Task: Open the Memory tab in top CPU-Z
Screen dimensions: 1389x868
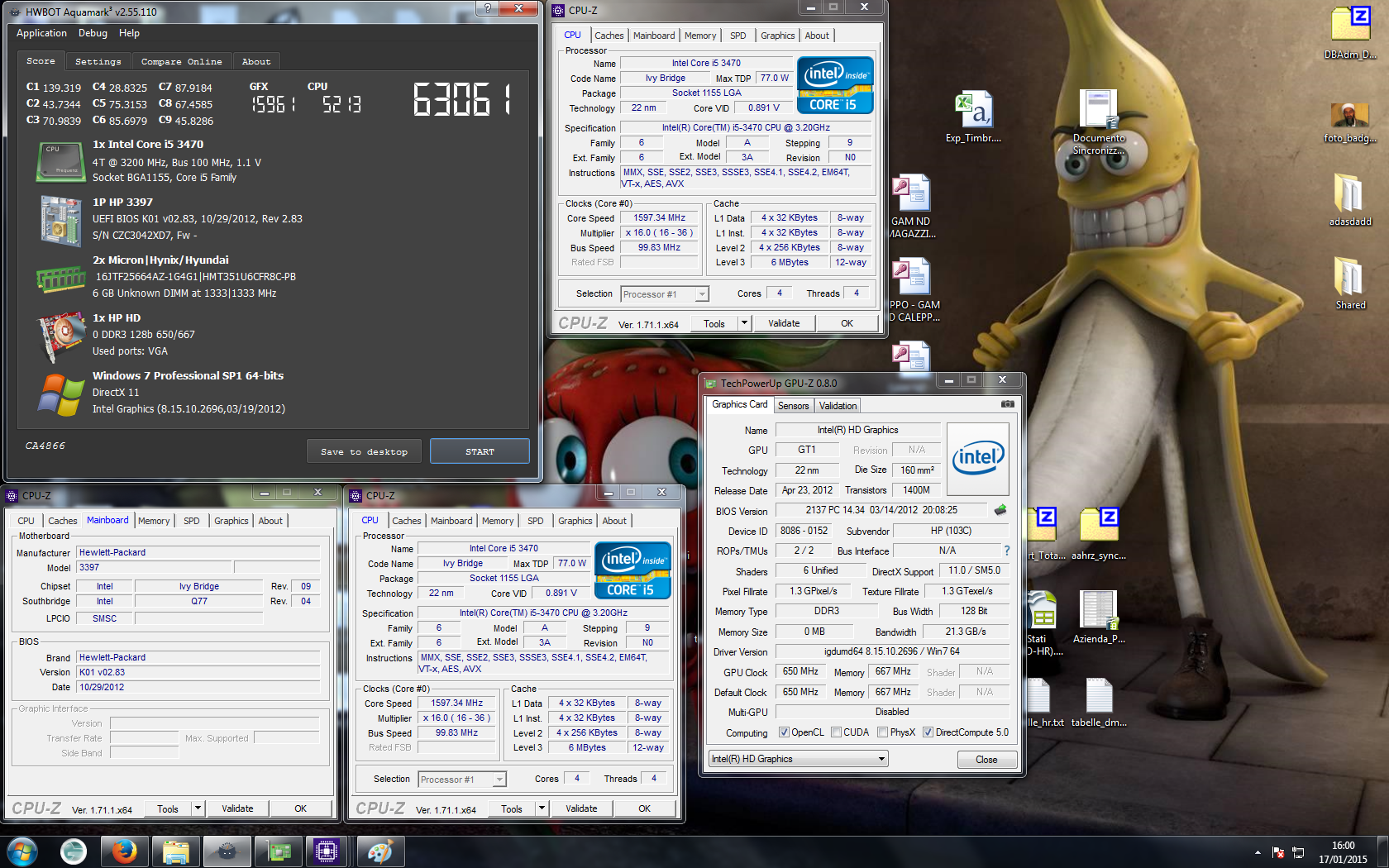Action: (x=700, y=36)
